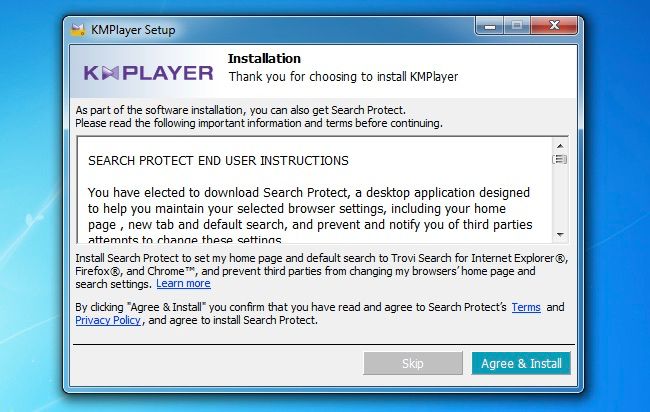Click the KMPlayer Setup title text
This screenshot has height=412, width=650.
click(x=133, y=30)
